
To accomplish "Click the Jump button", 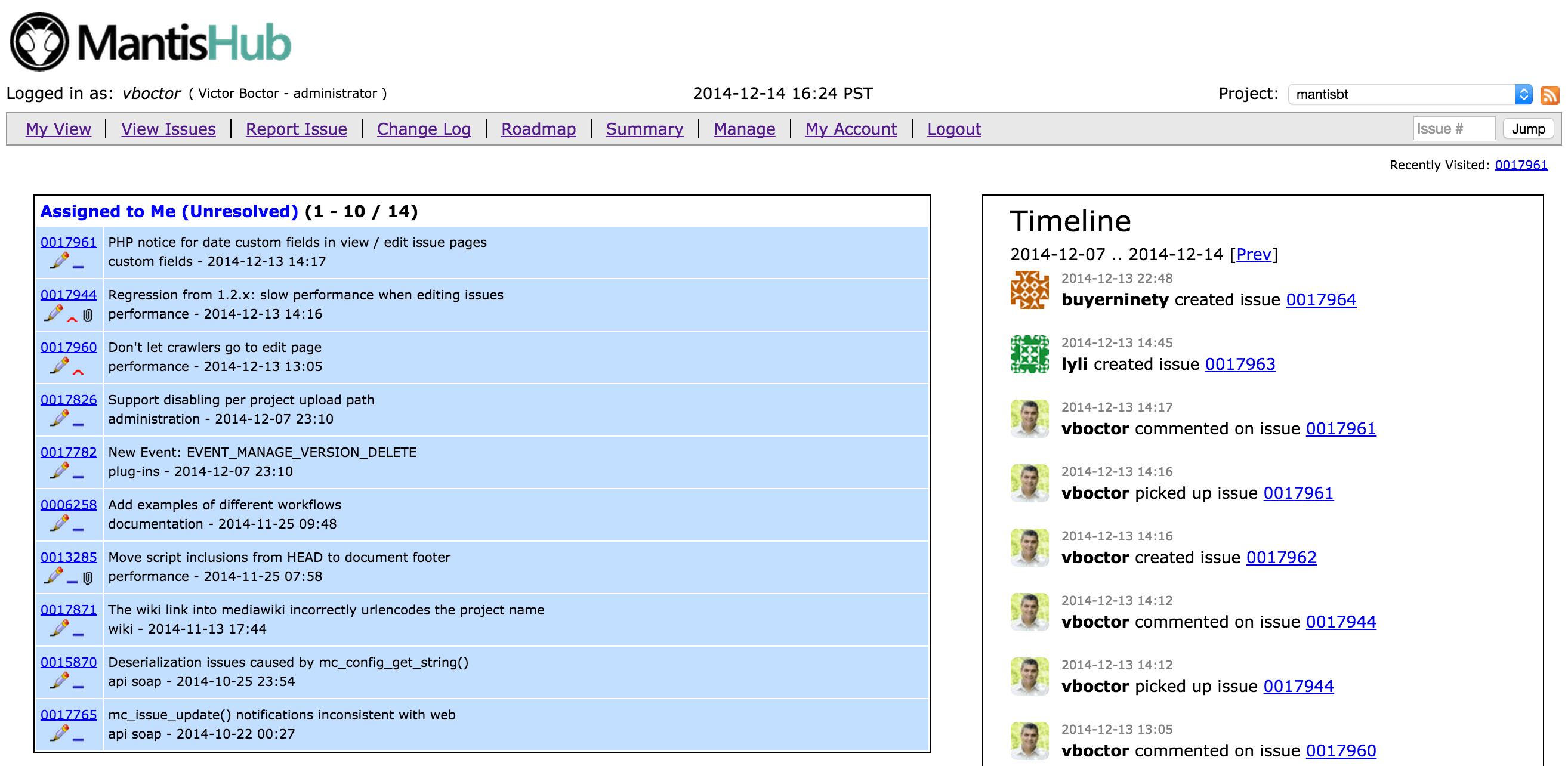I will (1528, 129).
